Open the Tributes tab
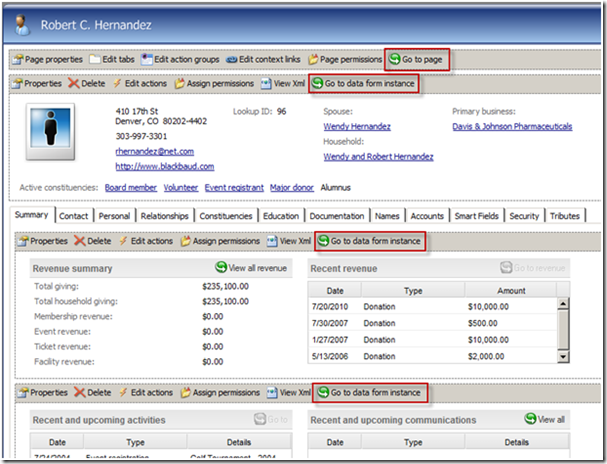Screen dimensions: 607x464 564,215
